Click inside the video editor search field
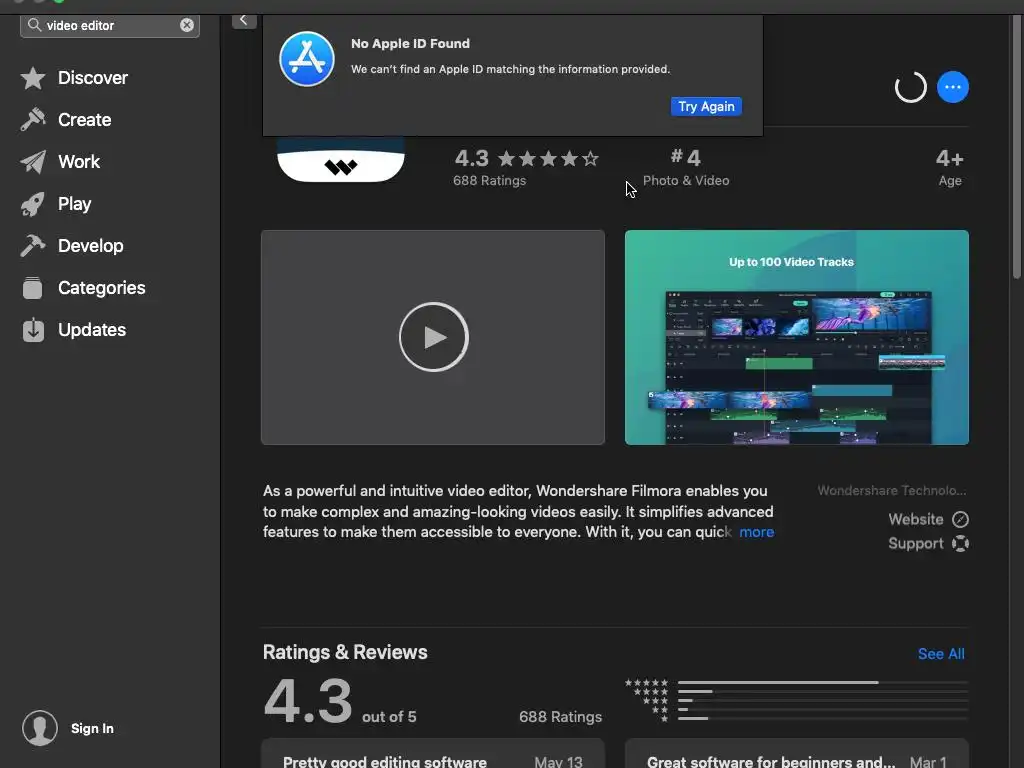This screenshot has height=768, width=1024. (x=110, y=25)
